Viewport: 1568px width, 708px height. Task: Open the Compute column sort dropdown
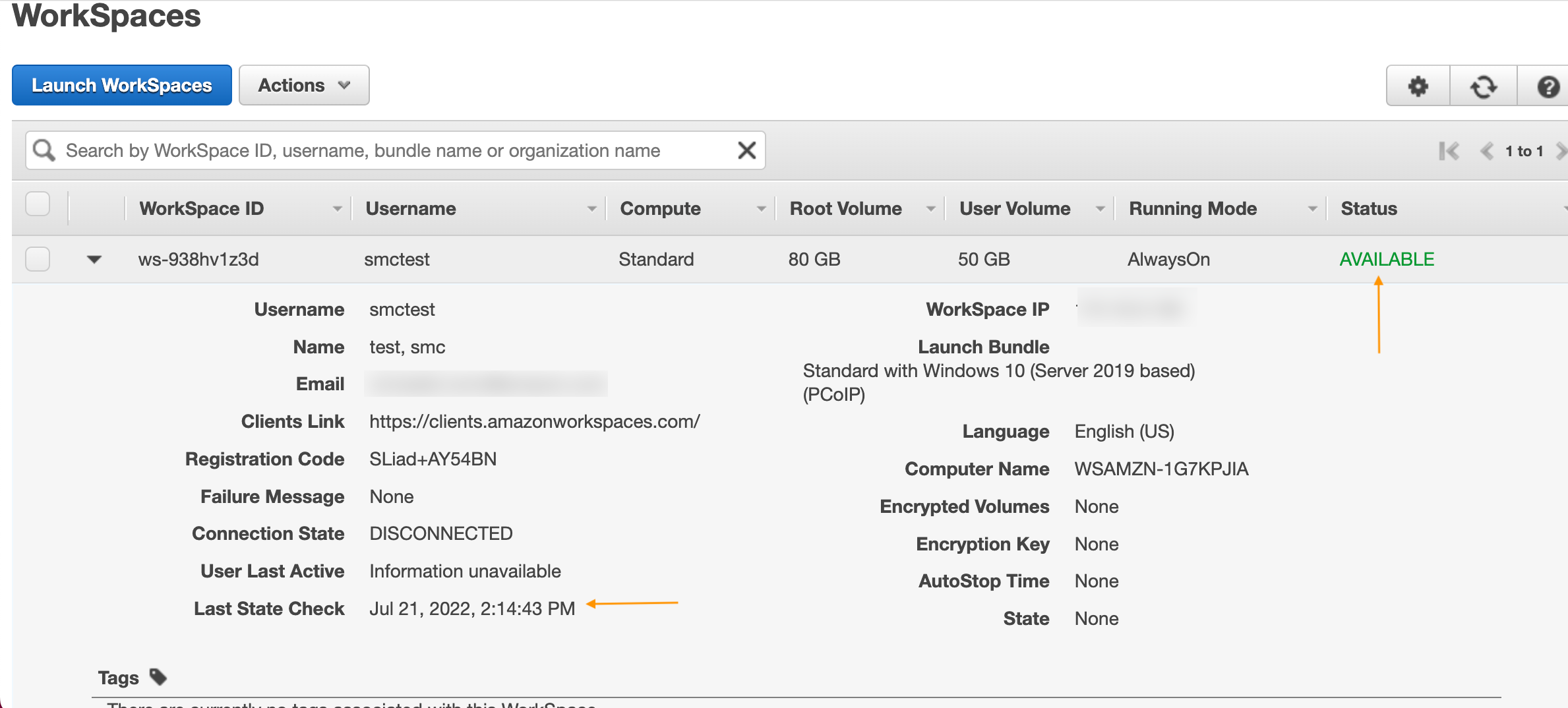(762, 208)
